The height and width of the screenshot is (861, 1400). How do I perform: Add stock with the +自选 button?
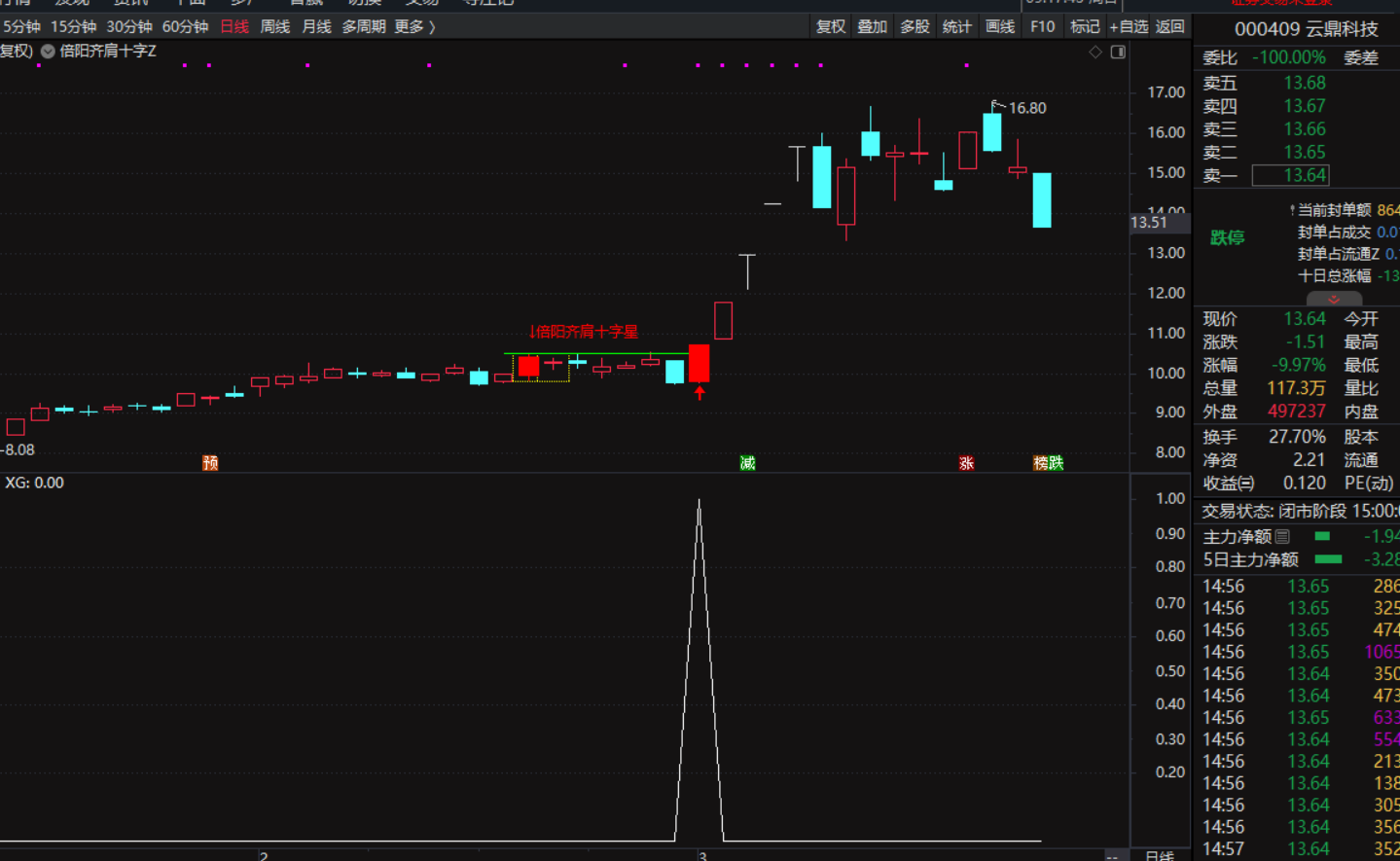tap(1129, 26)
